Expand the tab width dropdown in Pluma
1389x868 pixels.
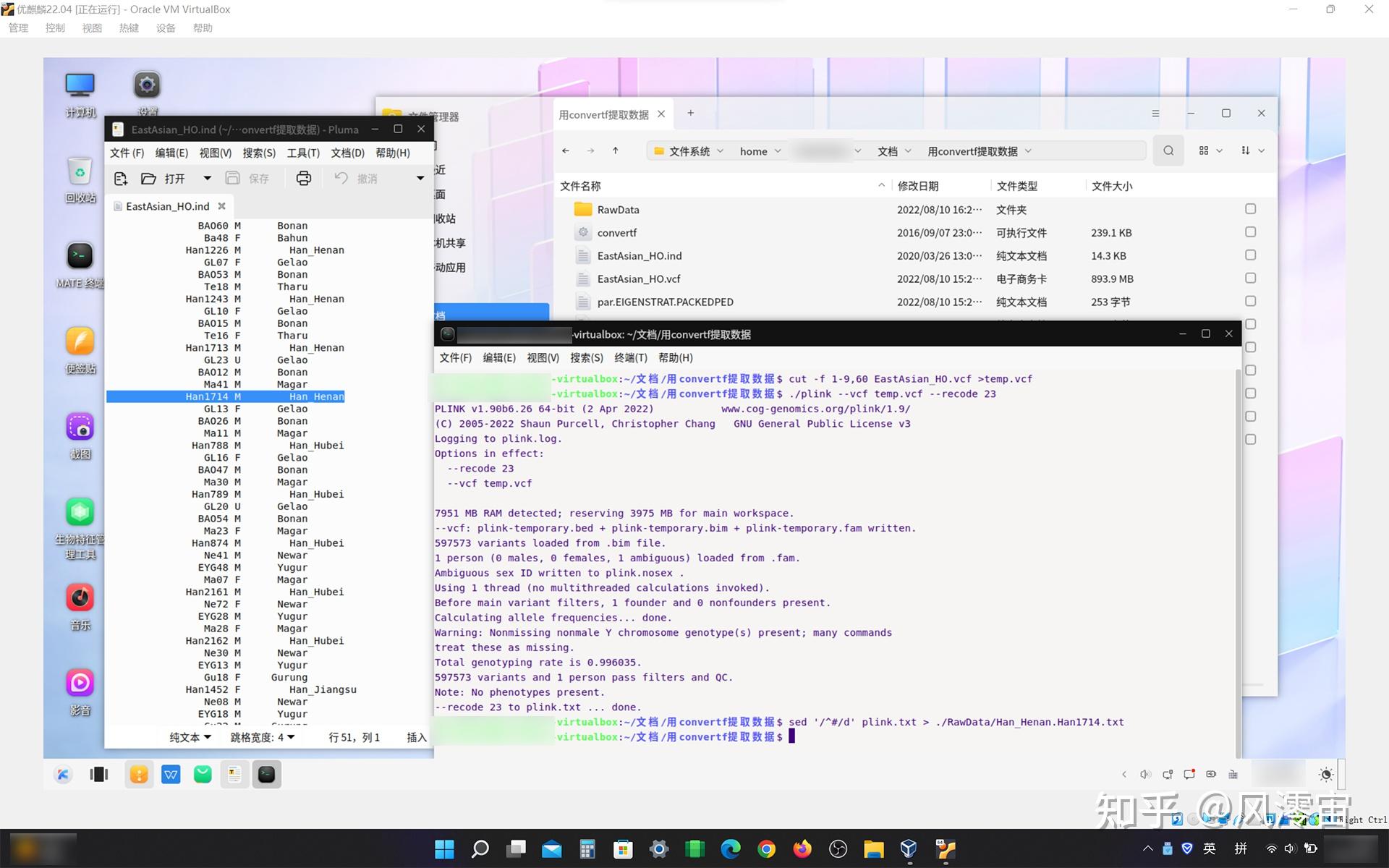tap(263, 737)
